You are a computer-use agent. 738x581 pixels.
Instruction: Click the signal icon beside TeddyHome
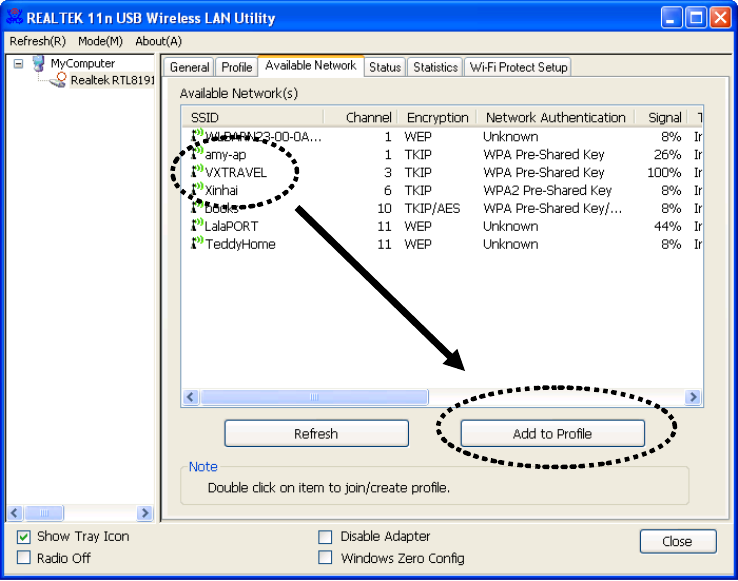pyautogui.click(x=197, y=242)
